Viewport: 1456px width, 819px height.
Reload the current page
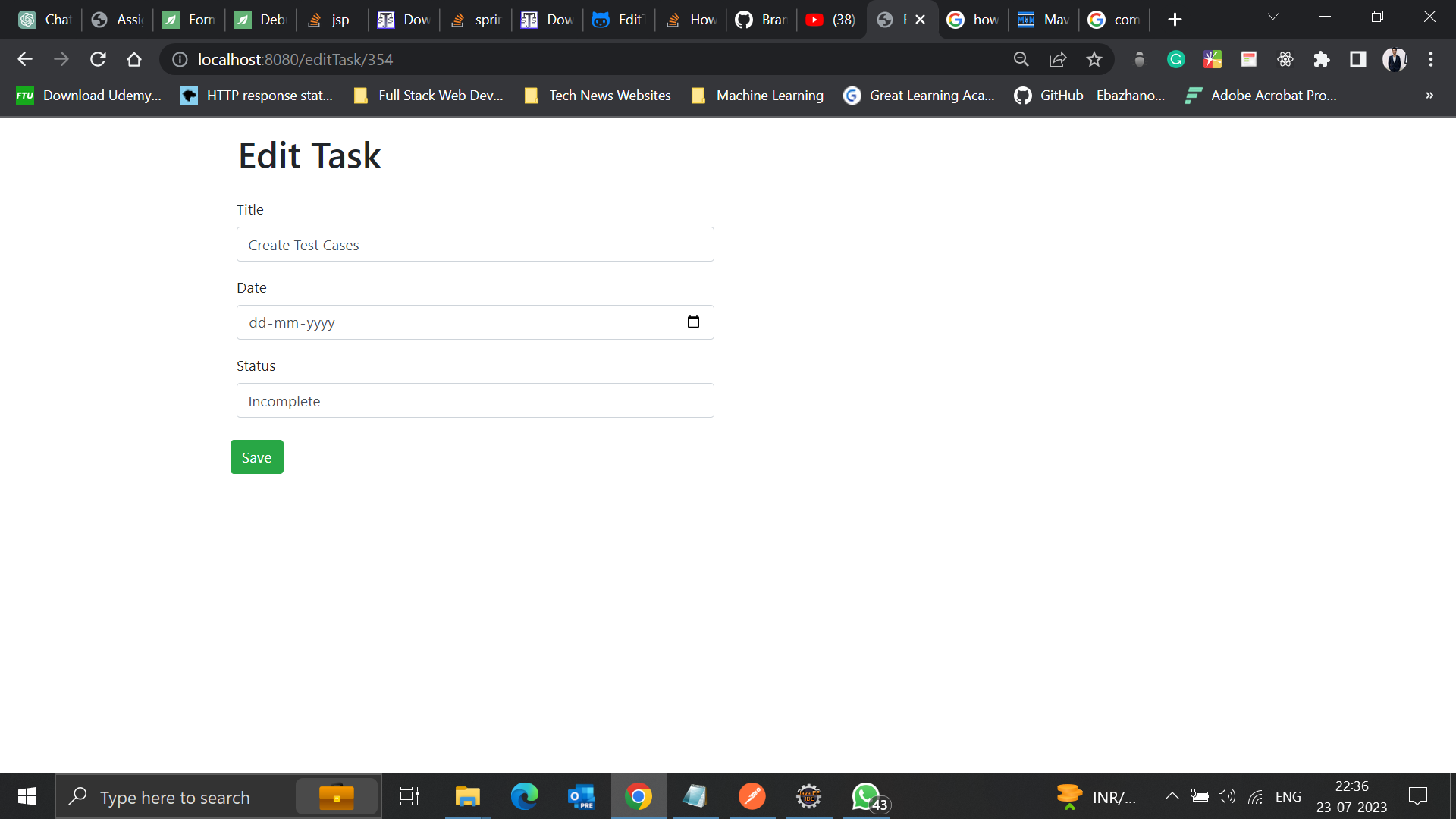98,59
